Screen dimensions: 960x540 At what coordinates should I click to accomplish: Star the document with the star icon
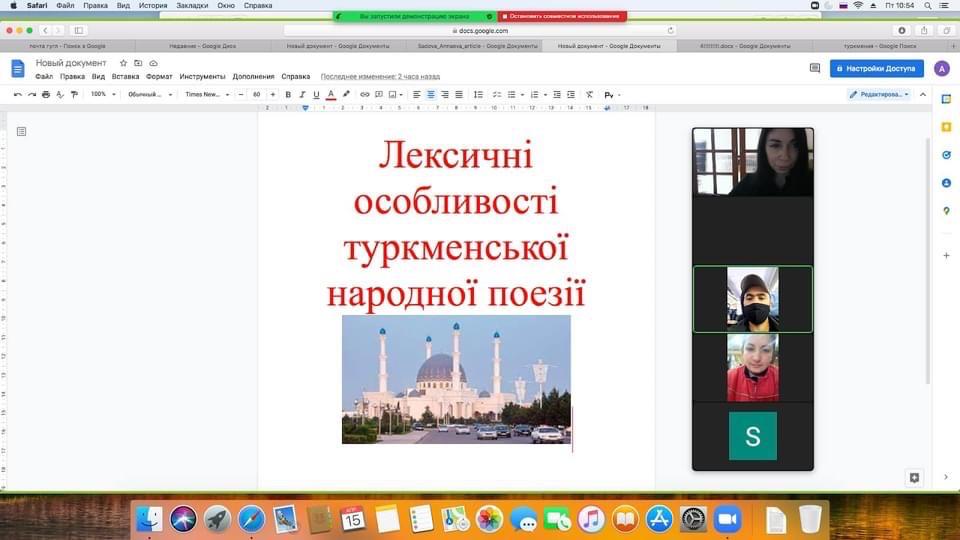(x=124, y=63)
